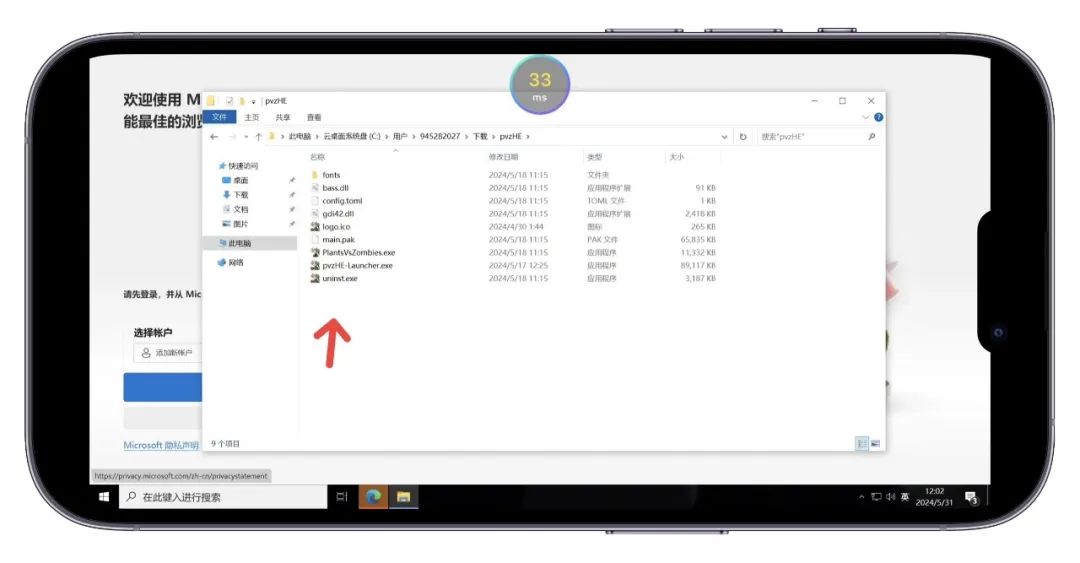Open quick access toolbar customize dropdown
Image resolution: width=1080 pixels, height=563 pixels.
(x=253, y=101)
